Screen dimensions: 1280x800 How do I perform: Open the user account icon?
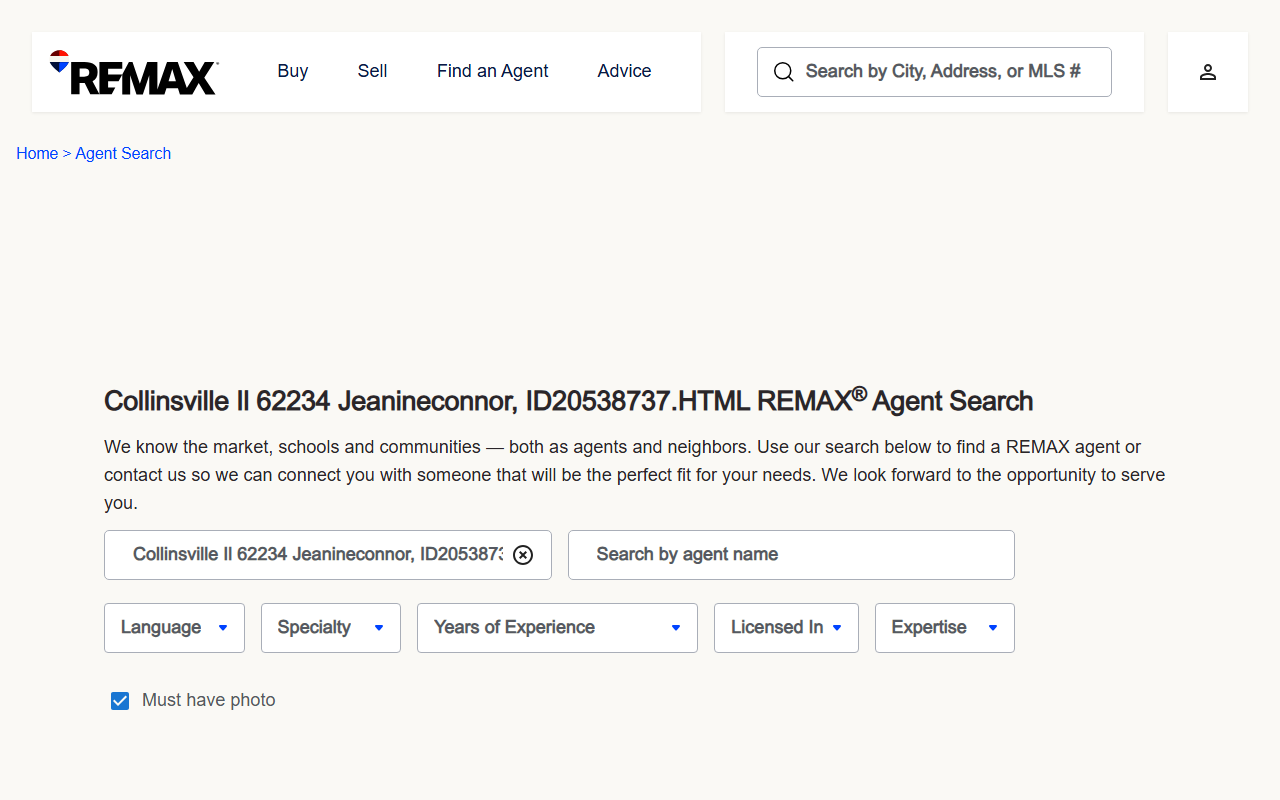point(1208,72)
